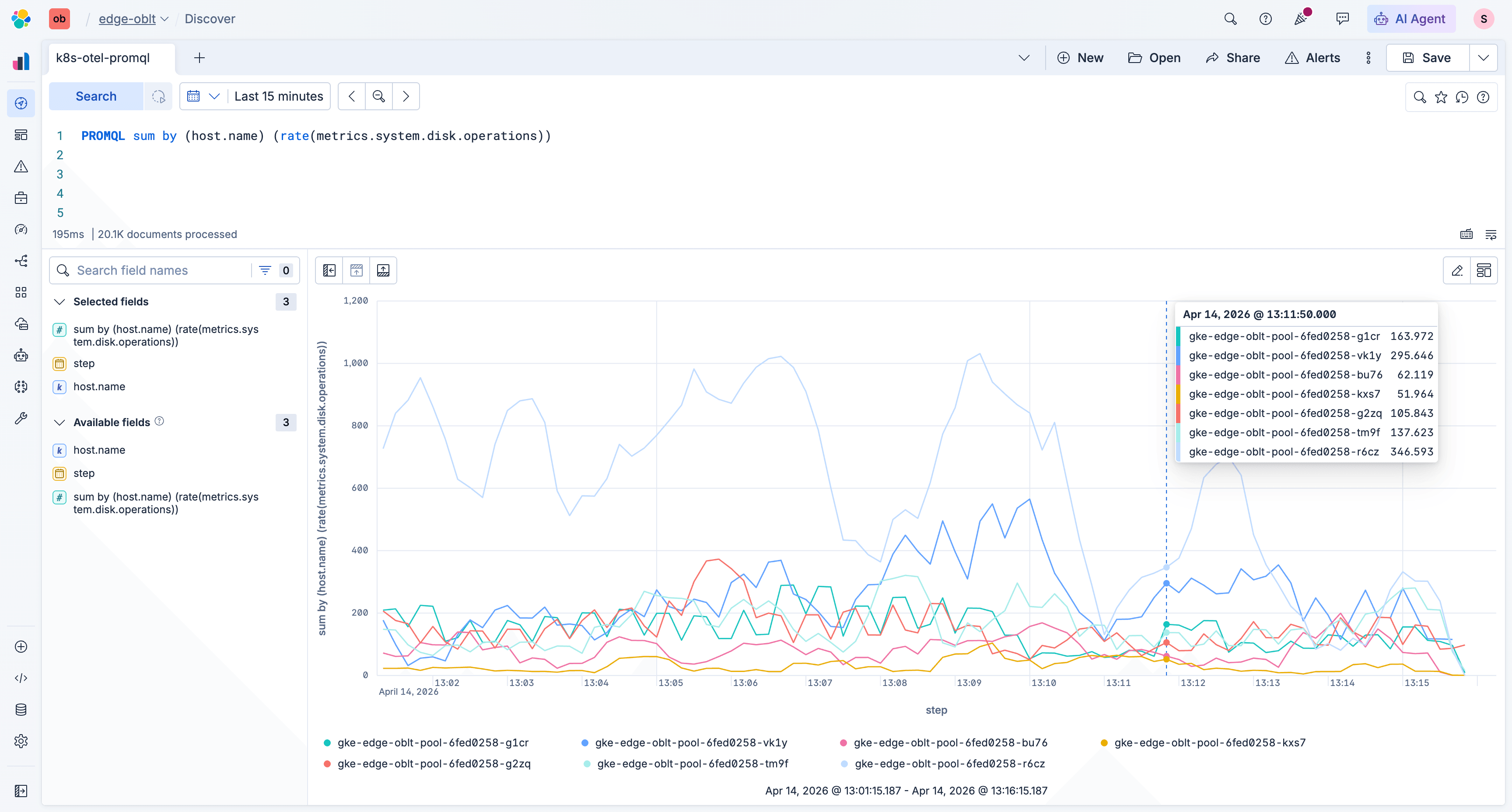The width and height of the screenshot is (1512, 812).
Task: Collapse the Available fields section
Action: (x=59, y=423)
